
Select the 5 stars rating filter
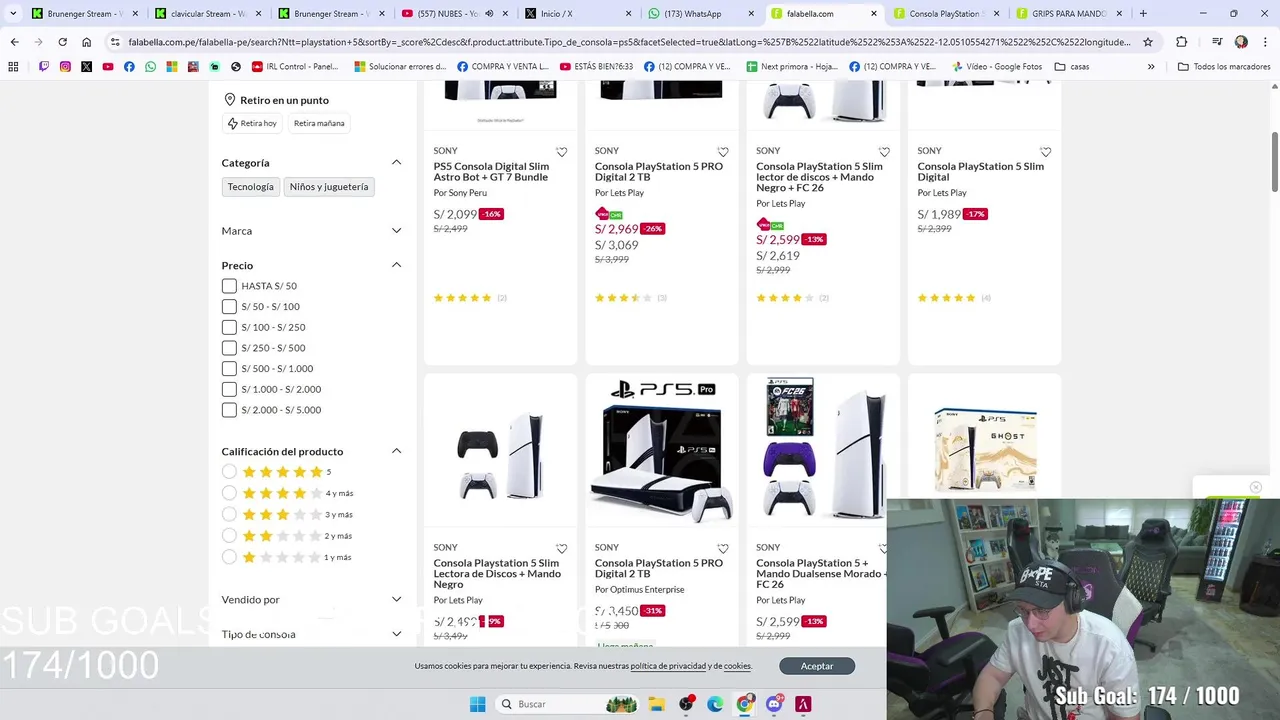229,472
